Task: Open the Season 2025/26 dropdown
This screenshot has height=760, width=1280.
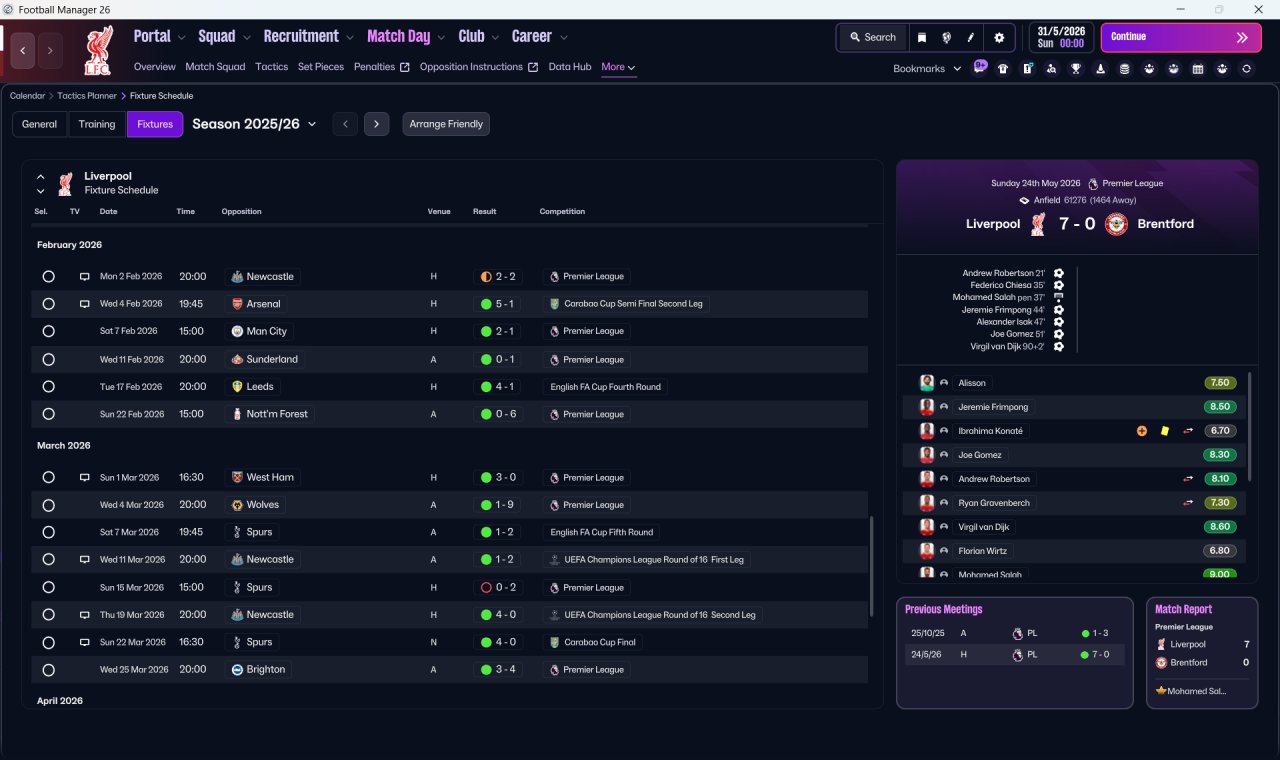Action: [x=254, y=124]
